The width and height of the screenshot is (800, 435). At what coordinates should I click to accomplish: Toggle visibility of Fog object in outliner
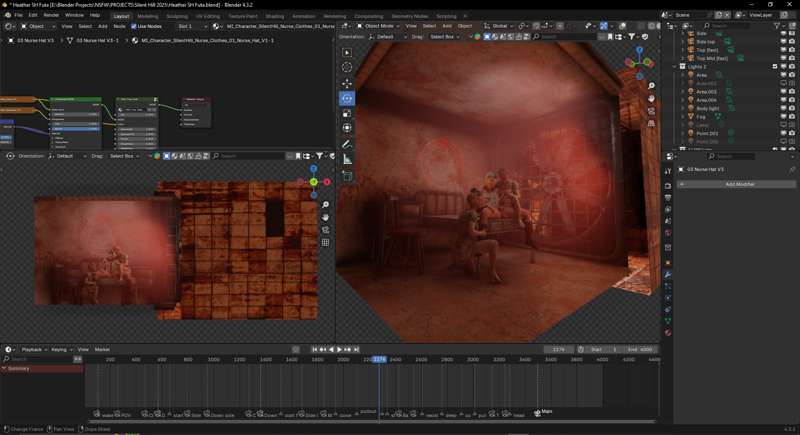coord(784,116)
